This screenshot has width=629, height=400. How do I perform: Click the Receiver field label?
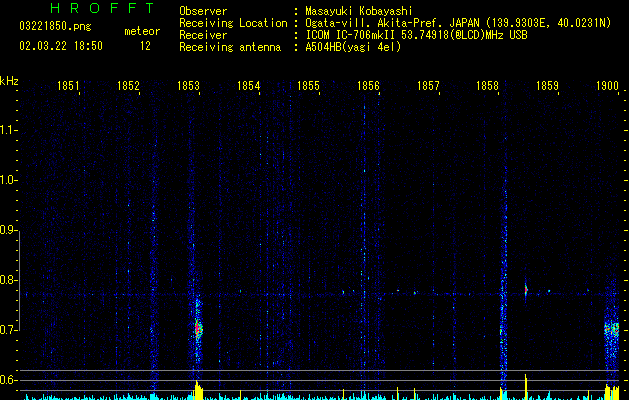coord(203,35)
